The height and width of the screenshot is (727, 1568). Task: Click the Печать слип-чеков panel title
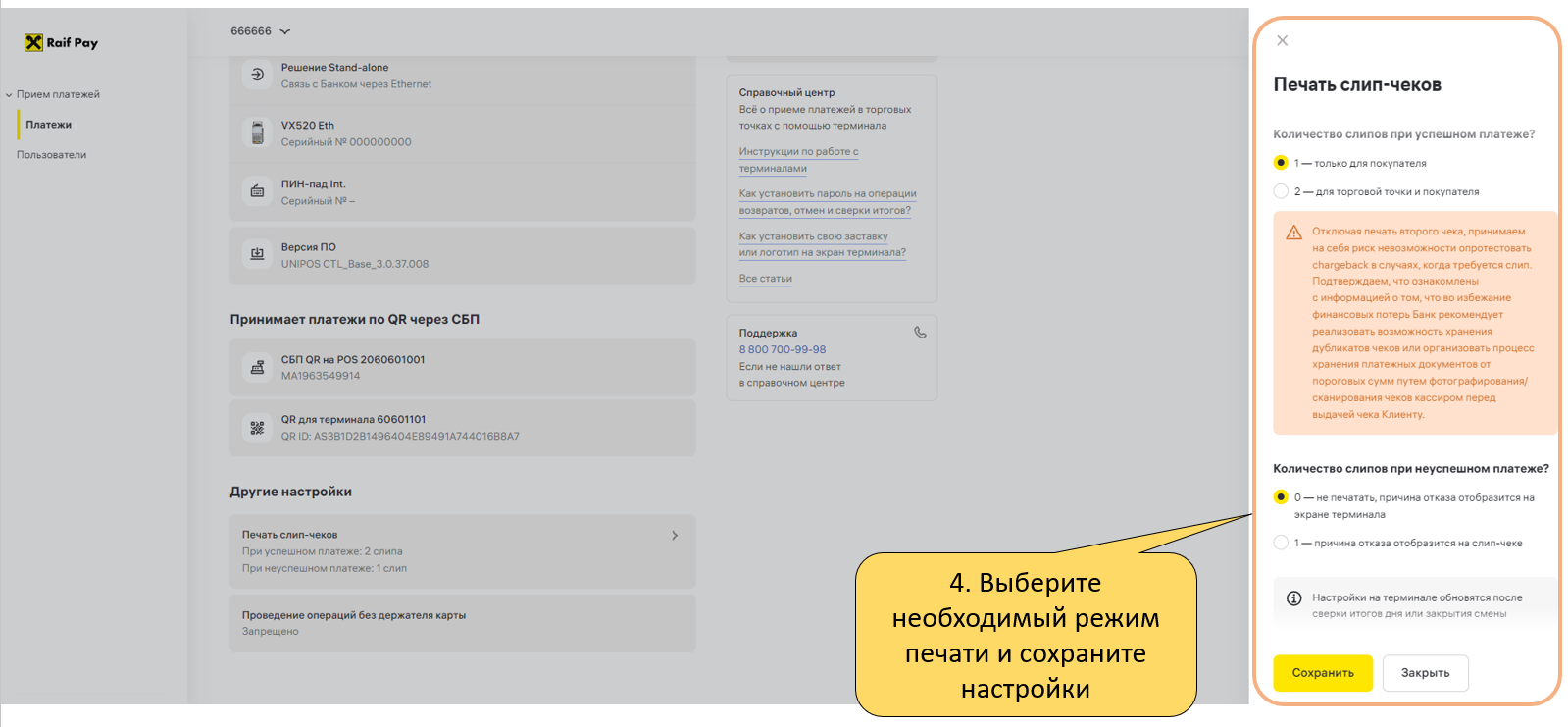point(1357,84)
